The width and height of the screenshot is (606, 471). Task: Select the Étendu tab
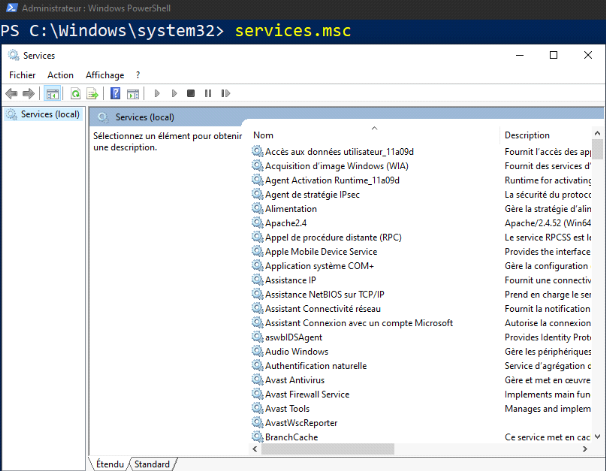click(x=109, y=464)
